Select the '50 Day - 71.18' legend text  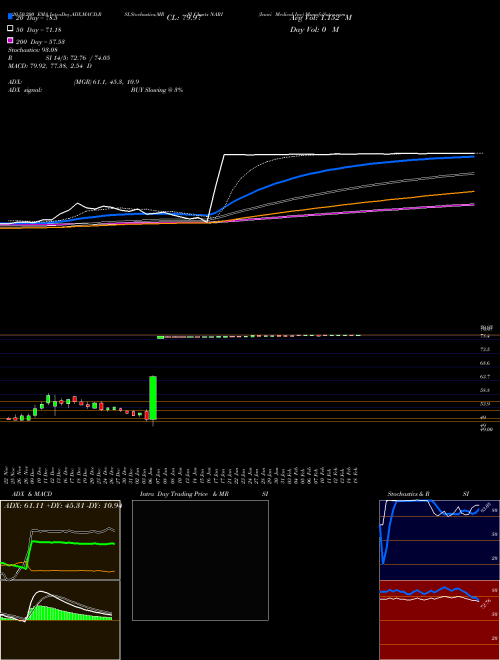coord(38,30)
